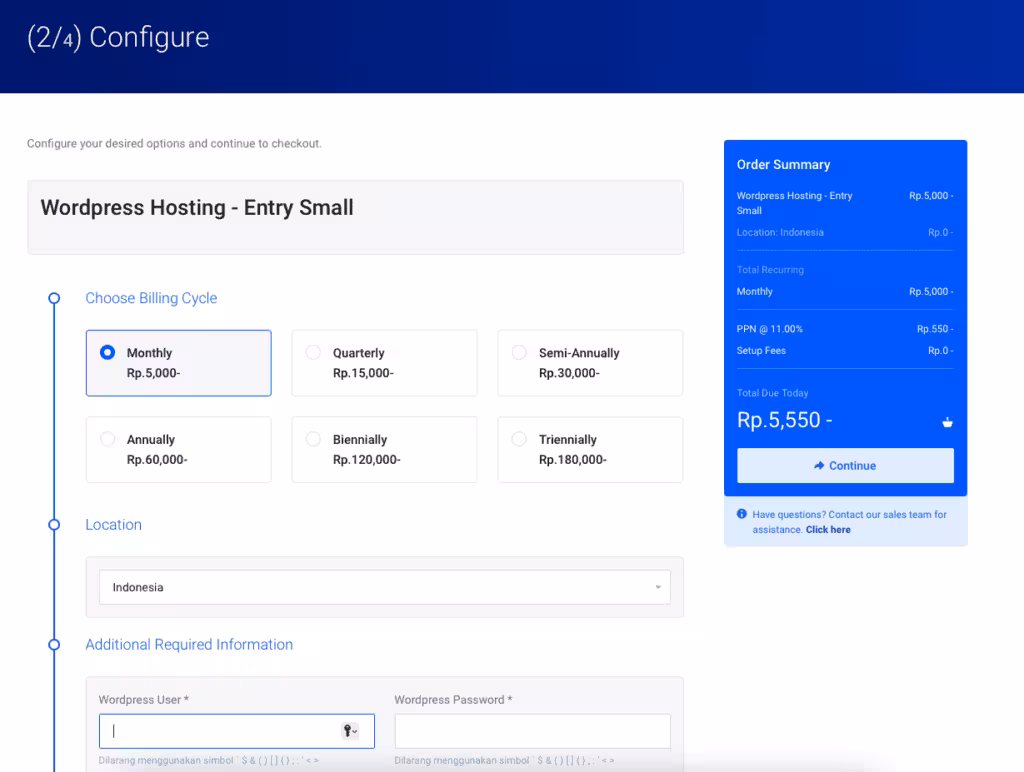
Task: Click the 'Rp.60,000-' price in the Annually card
Action: [x=157, y=460]
